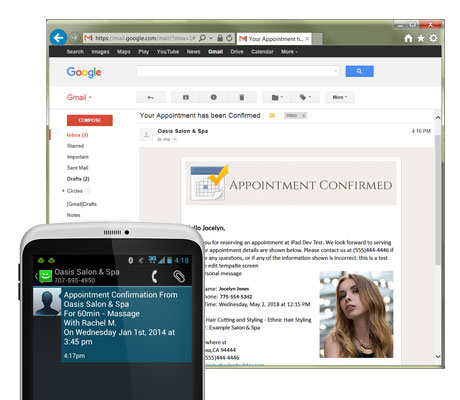
Task: Open the Important folder
Action: (78, 157)
